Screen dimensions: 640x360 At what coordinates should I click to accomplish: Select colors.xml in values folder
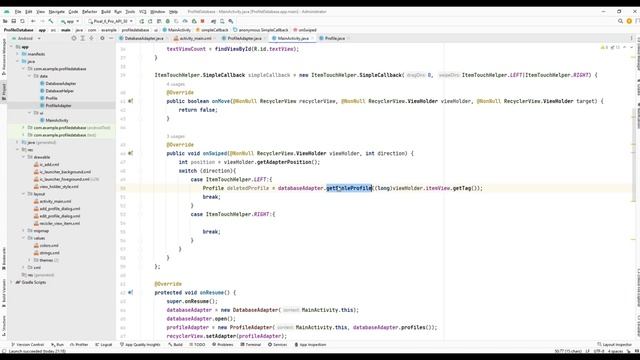click(x=46, y=245)
